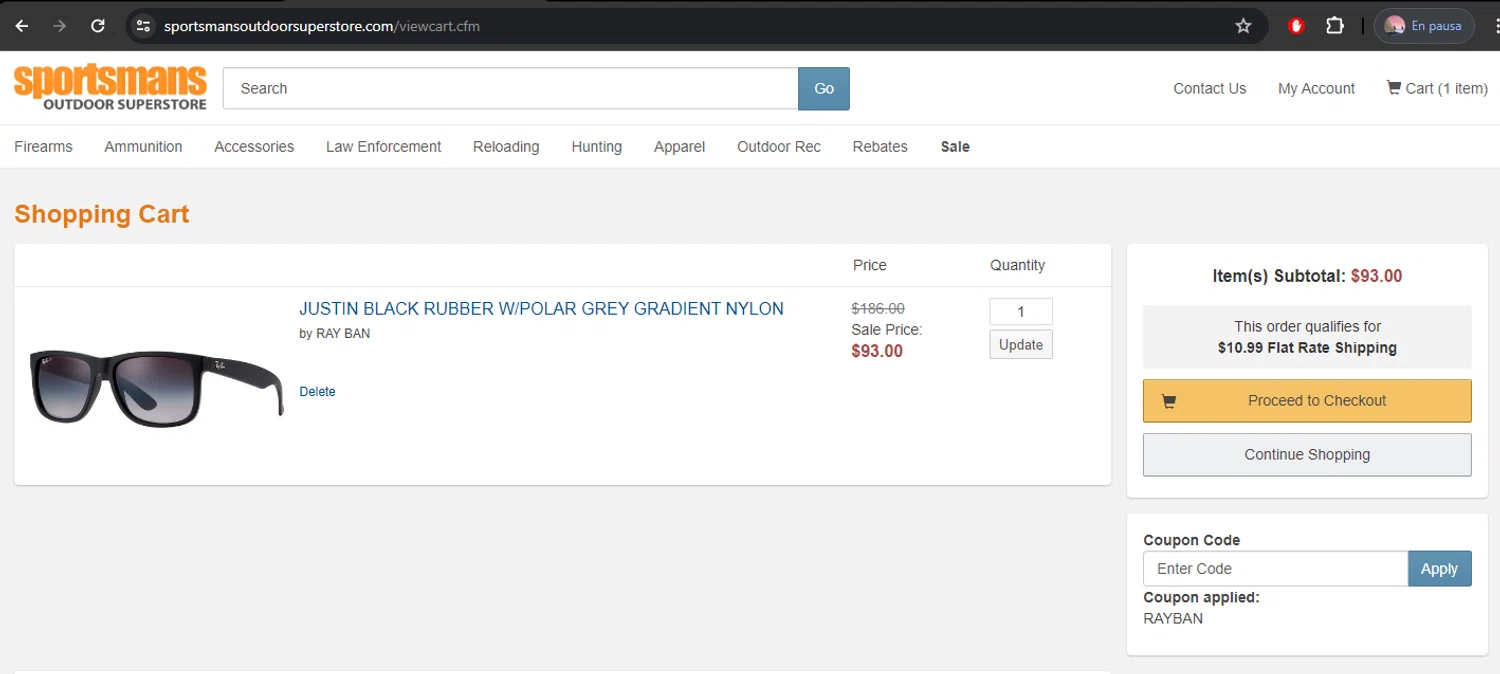Go forward with the browser forward arrow

[59, 26]
